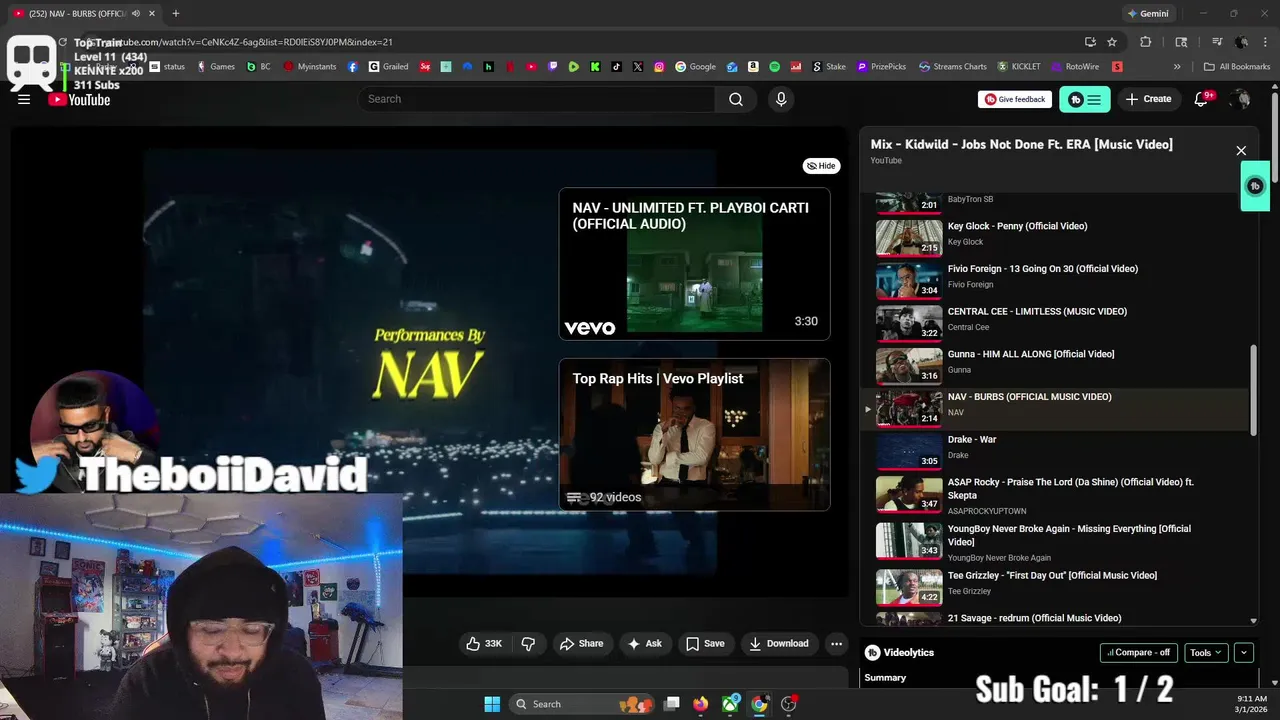Download the video
This screenshot has height=720, width=1280.
779,644
